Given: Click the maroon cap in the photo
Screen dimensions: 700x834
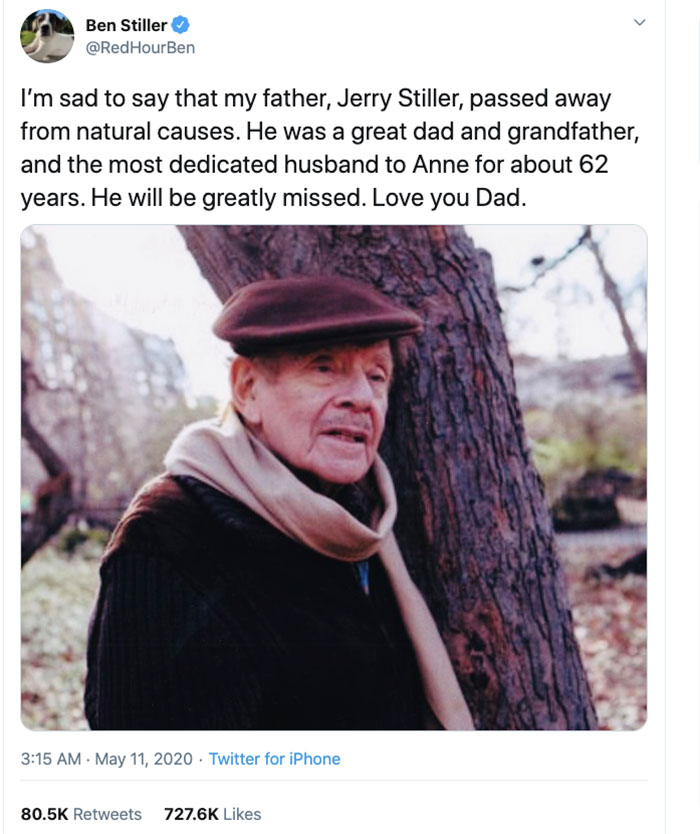Looking at the screenshot, I should tap(317, 312).
